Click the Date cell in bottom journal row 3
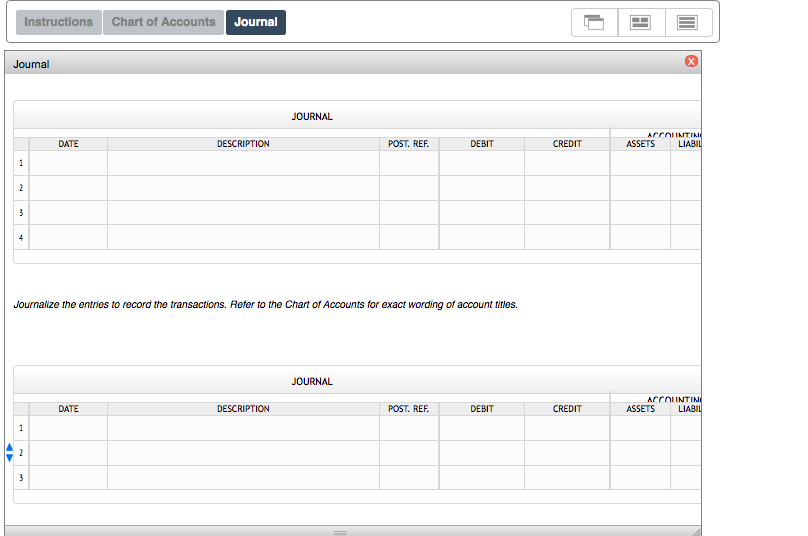808x536 pixels. pos(69,478)
